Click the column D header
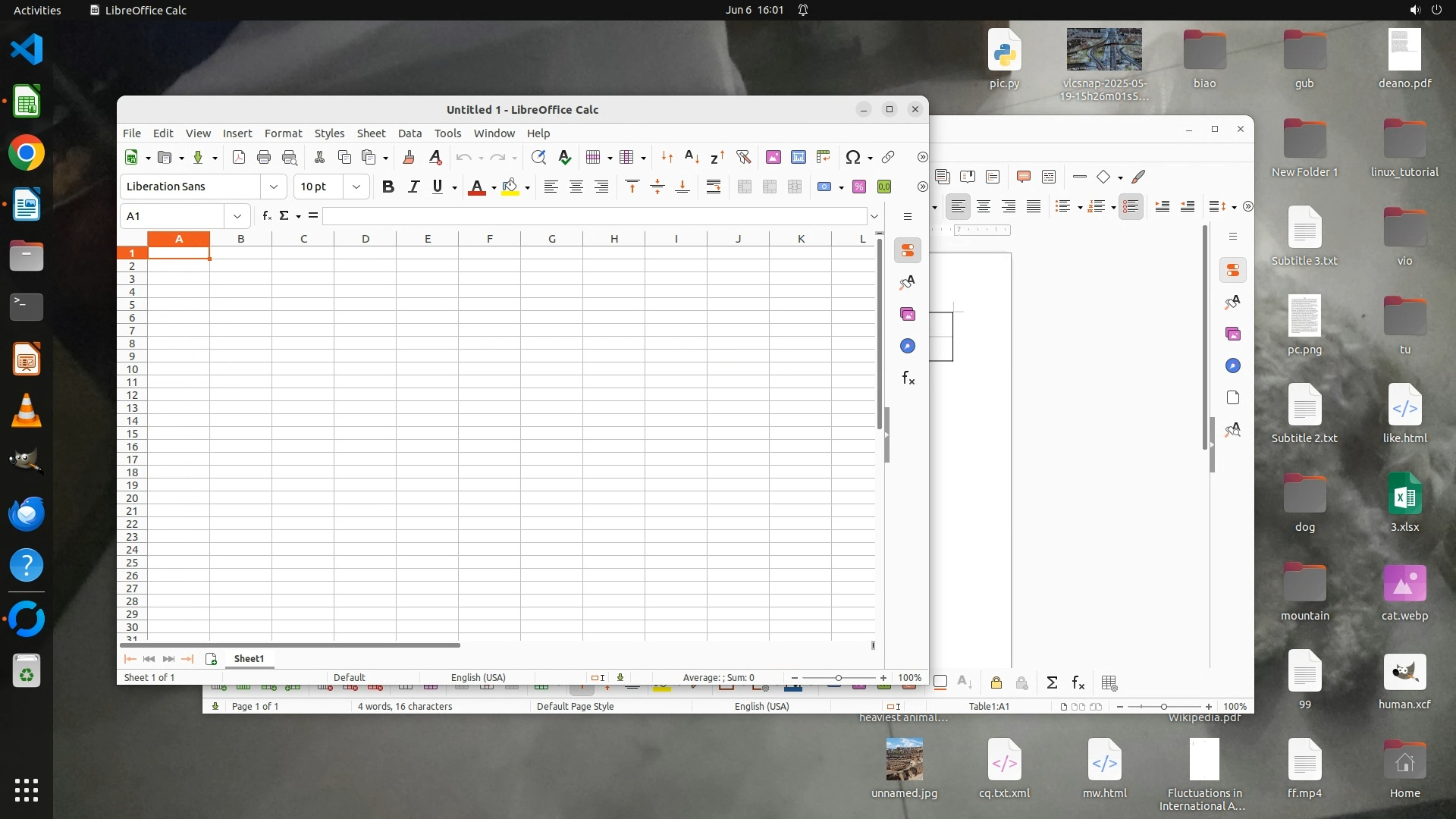The image size is (1456, 819). [366, 238]
